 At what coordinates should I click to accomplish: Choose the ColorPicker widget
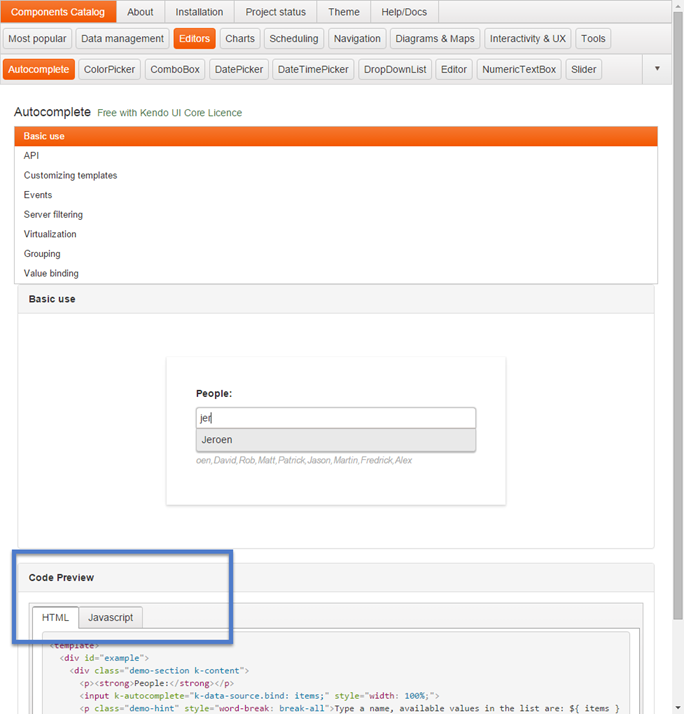coord(109,70)
